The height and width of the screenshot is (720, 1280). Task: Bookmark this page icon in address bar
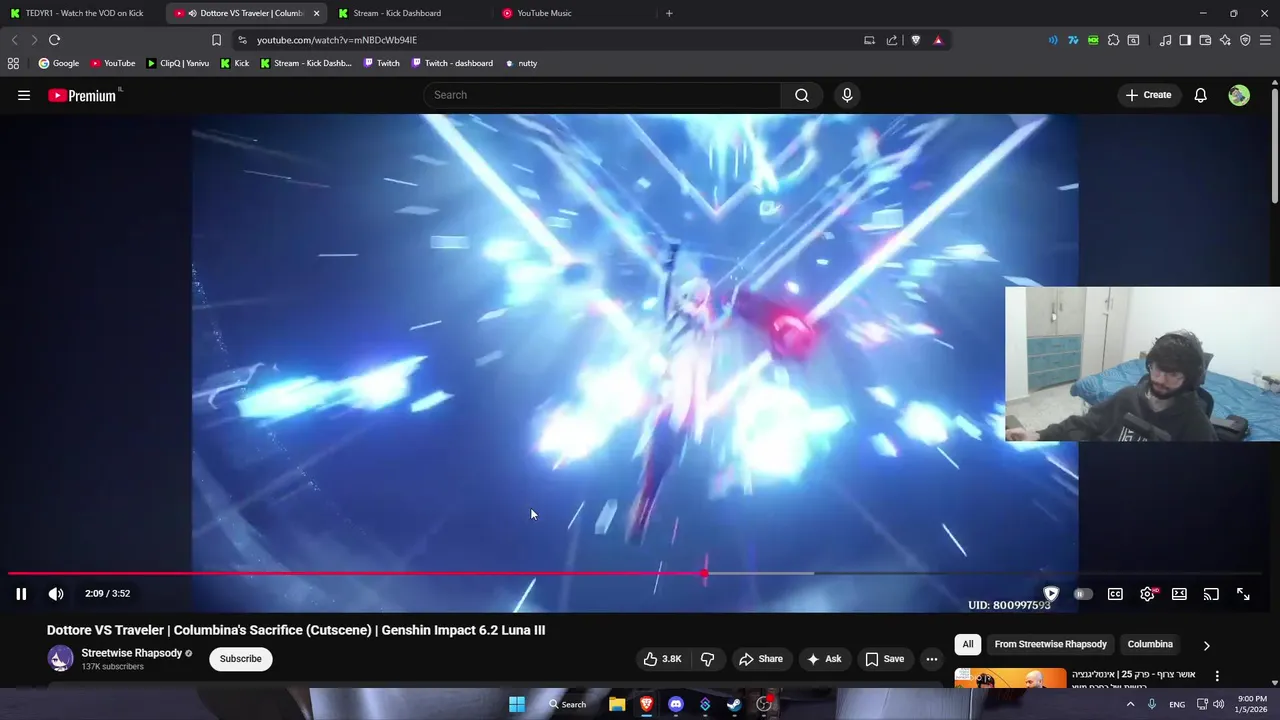tap(216, 40)
